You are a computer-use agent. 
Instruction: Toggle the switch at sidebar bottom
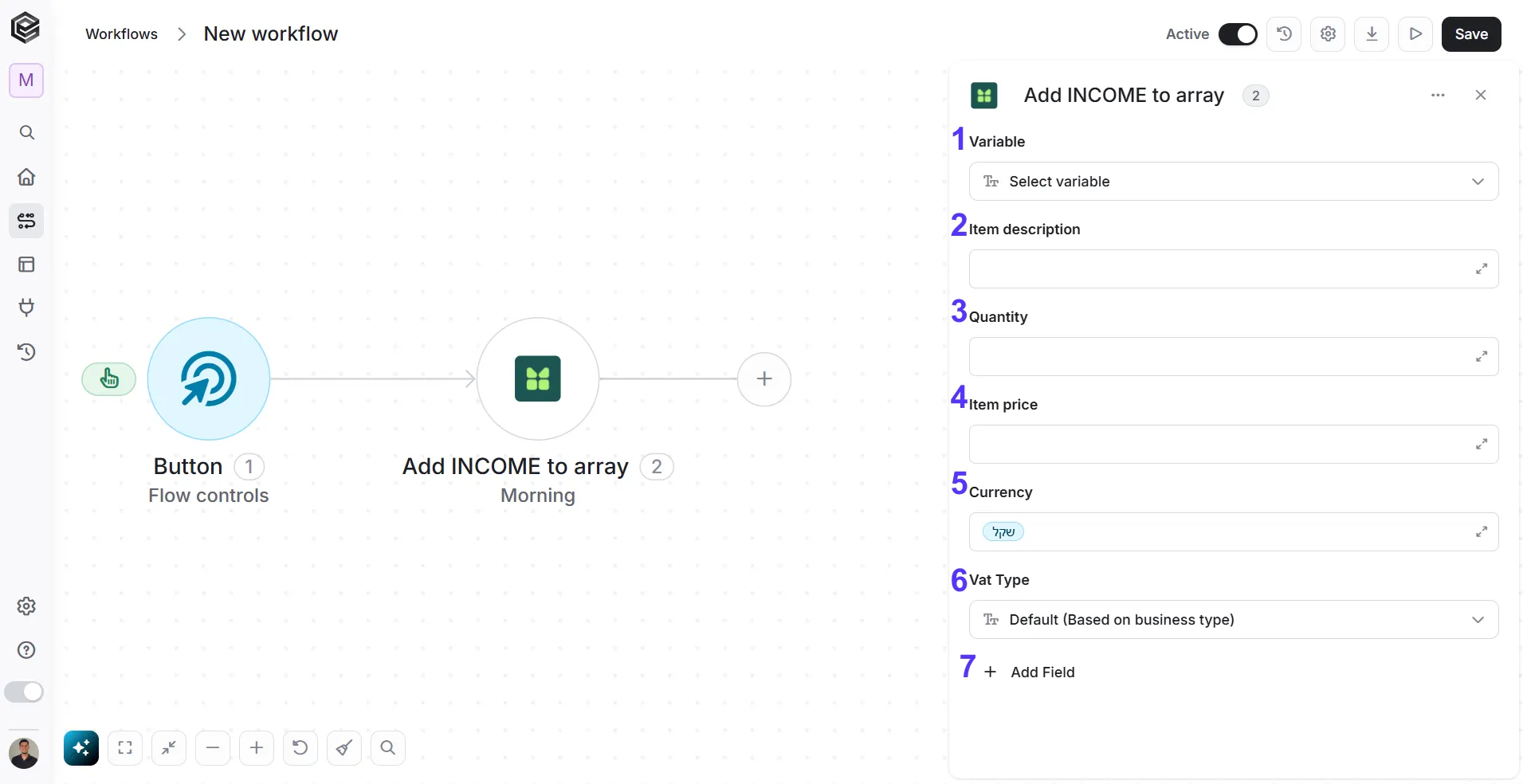click(x=24, y=692)
